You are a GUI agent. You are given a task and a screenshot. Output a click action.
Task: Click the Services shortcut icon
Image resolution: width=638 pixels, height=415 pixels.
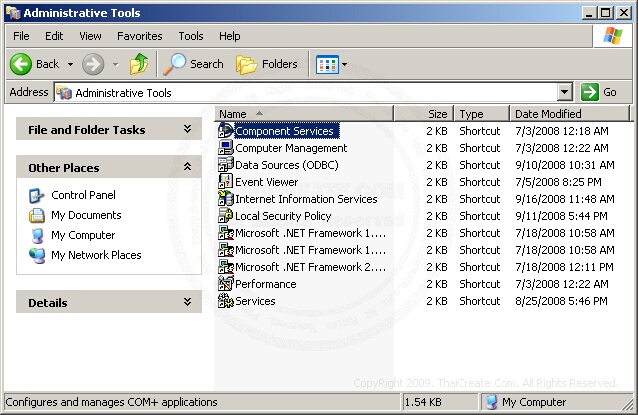coord(226,301)
